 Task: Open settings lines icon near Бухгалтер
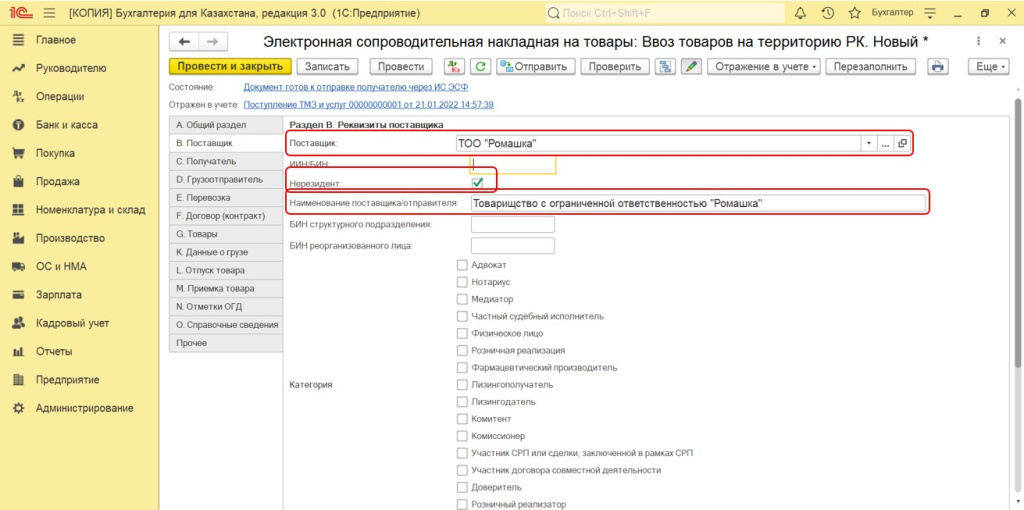click(x=931, y=13)
